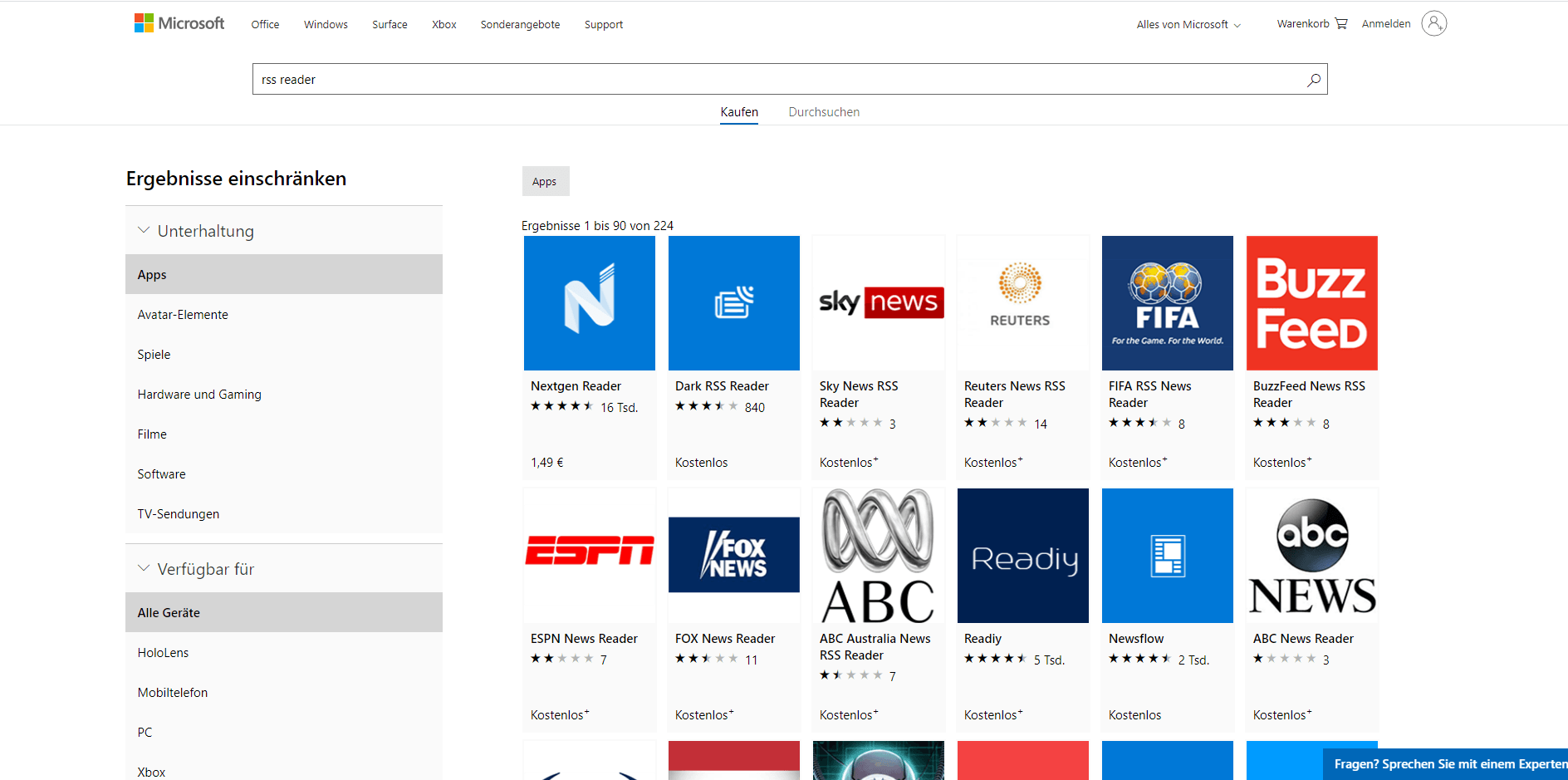Viewport: 1568px width, 780px height.
Task: Filter results by Spiele category
Action: (154, 355)
